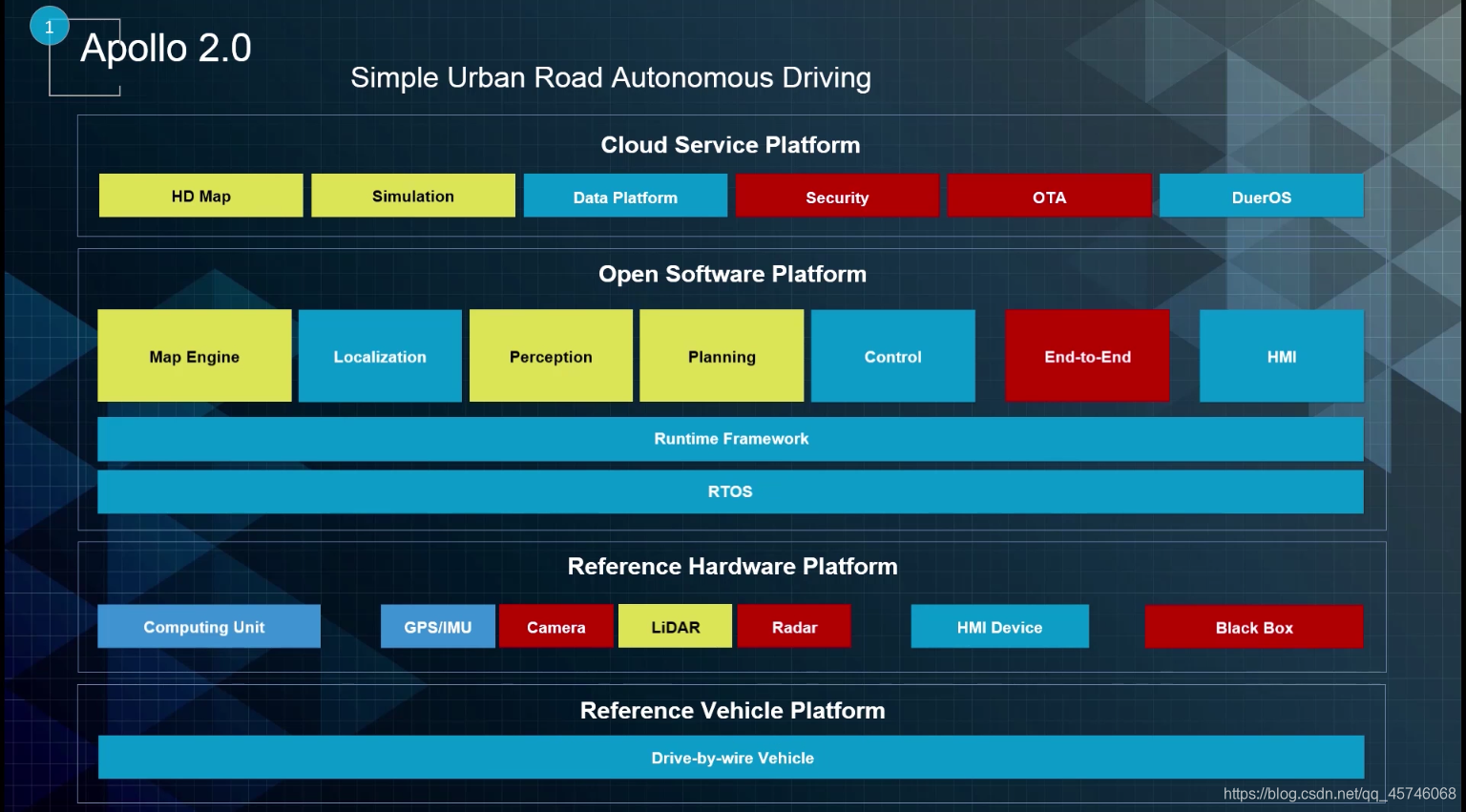
Task: Click the Data Platform box
Action: coord(625,196)
